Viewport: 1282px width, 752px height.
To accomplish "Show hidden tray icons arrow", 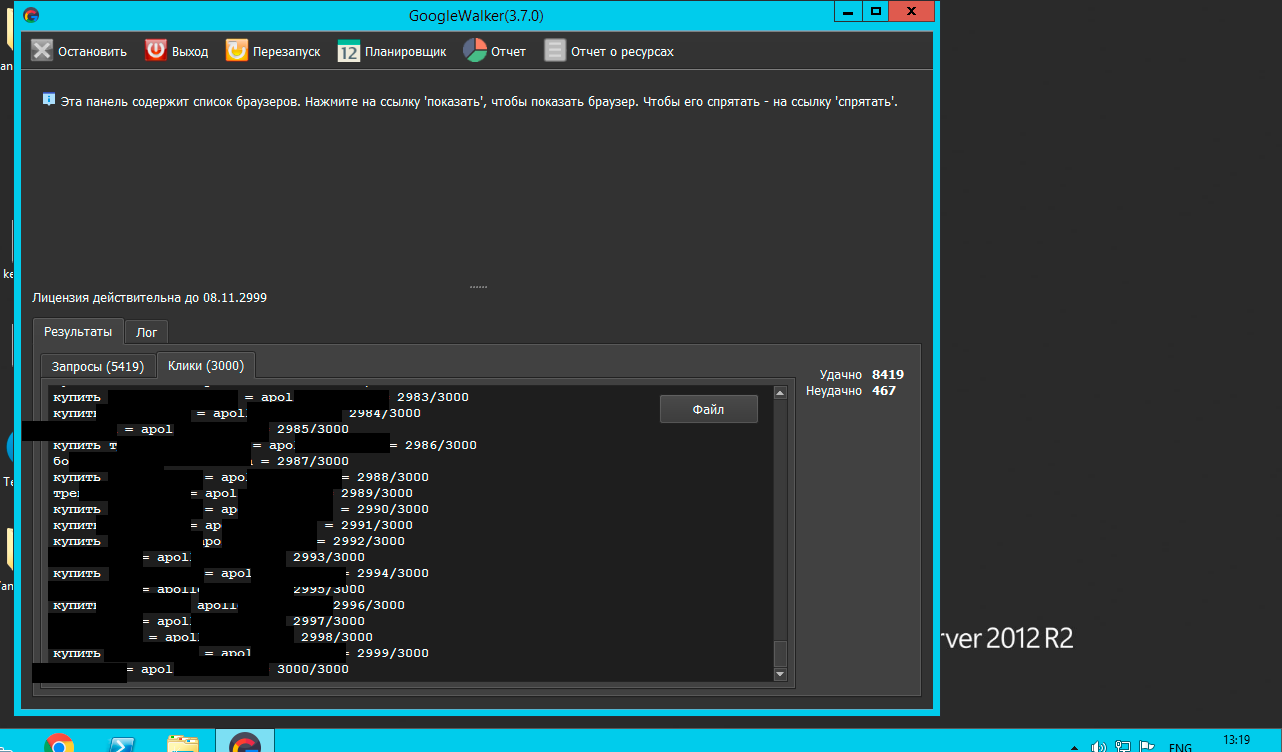I will 1075,746.
